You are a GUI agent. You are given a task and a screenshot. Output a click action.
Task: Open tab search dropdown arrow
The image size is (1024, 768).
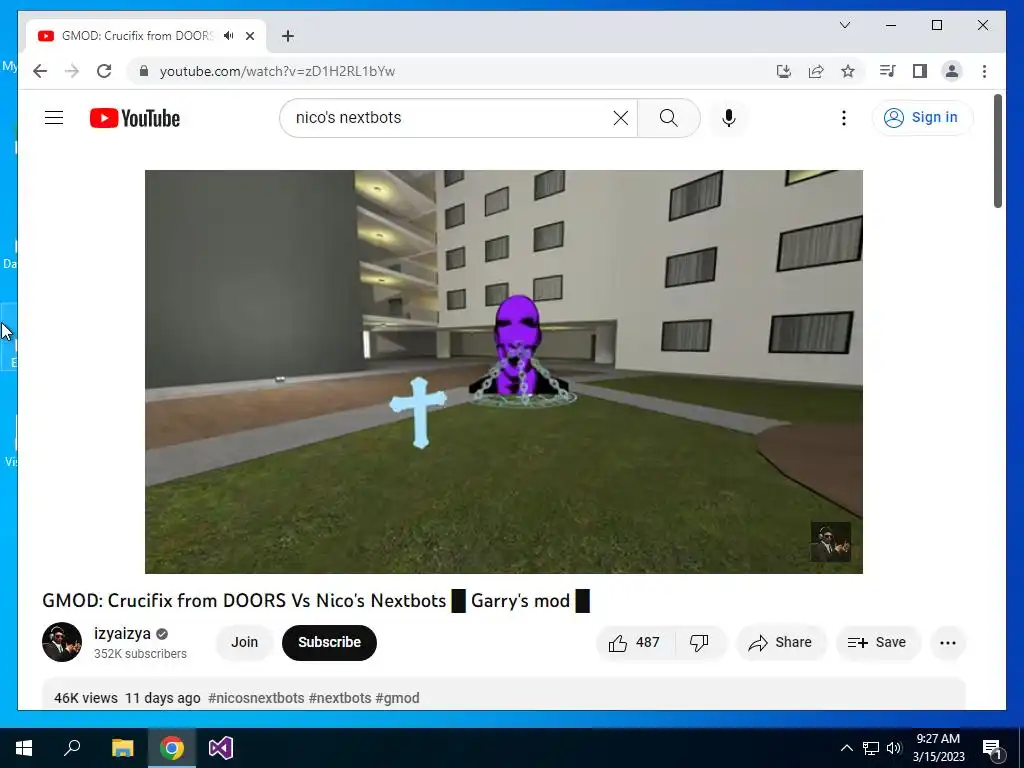click(844, 25)
